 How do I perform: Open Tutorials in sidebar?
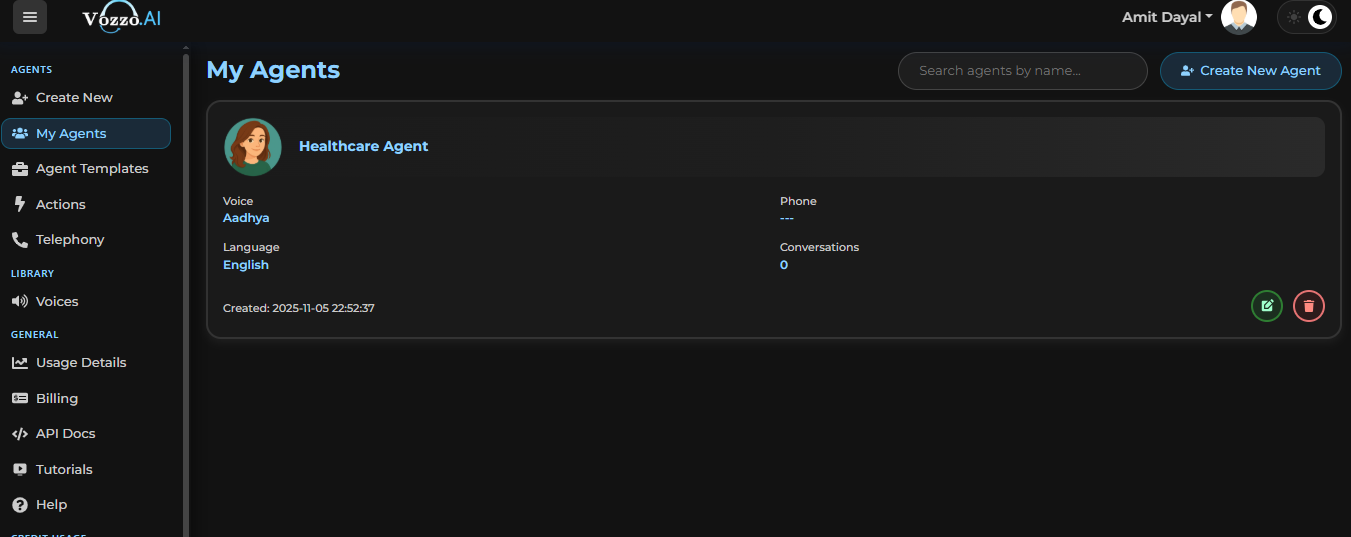pyautogui.click(x=86, y=470)
